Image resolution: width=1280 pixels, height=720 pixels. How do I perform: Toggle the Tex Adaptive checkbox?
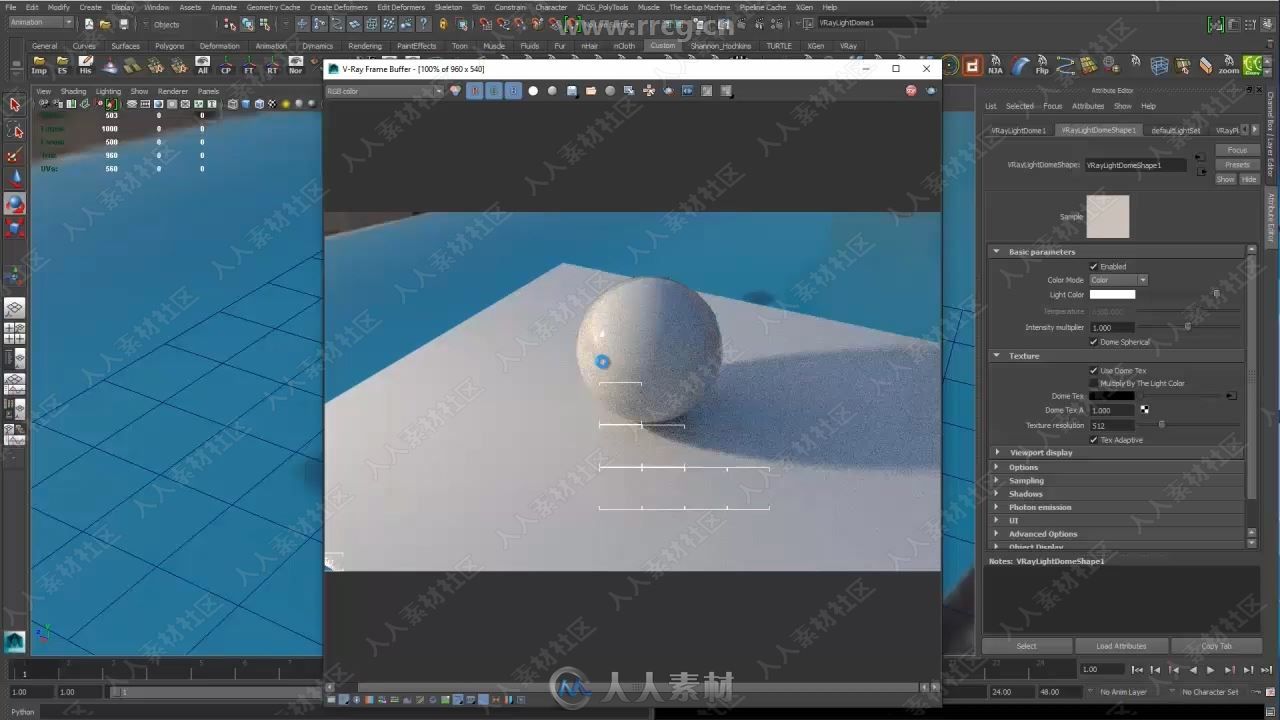tap(1093, 440)
